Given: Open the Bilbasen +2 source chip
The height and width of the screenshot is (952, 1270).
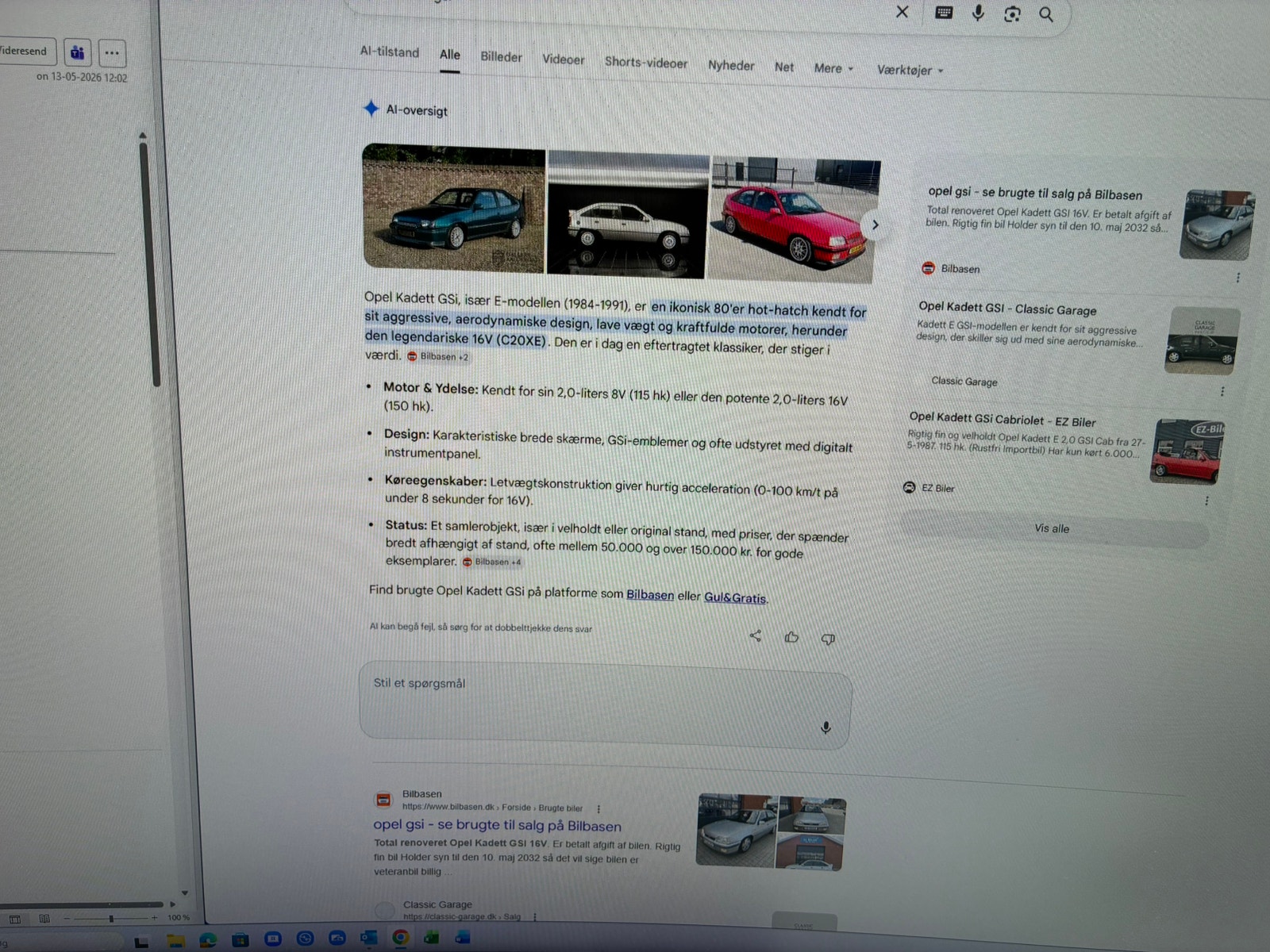Looking at the screenshot, I should [438, 357].
